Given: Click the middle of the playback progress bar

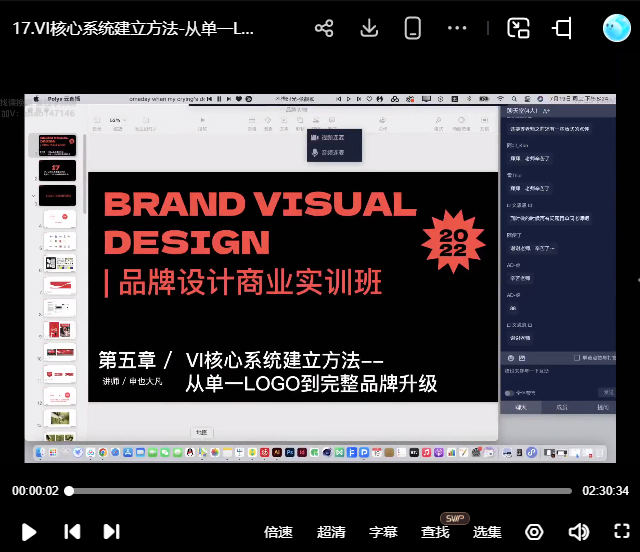Looking at the screenshot, I should [x=320, y=491].
